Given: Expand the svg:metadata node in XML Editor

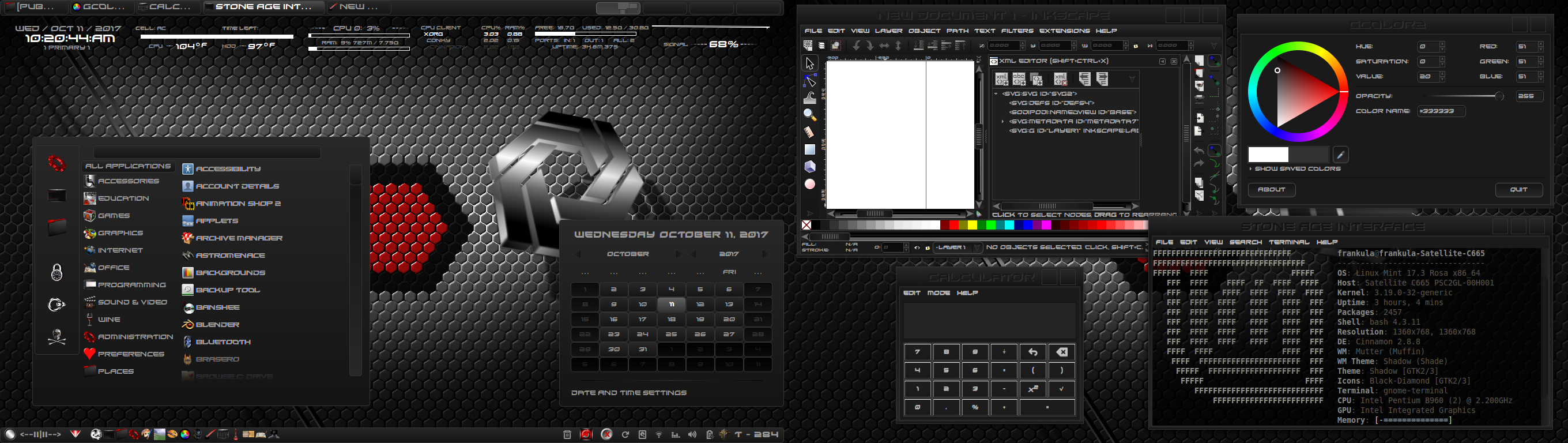Looking at the screenshot, I should pos(1004,122).
